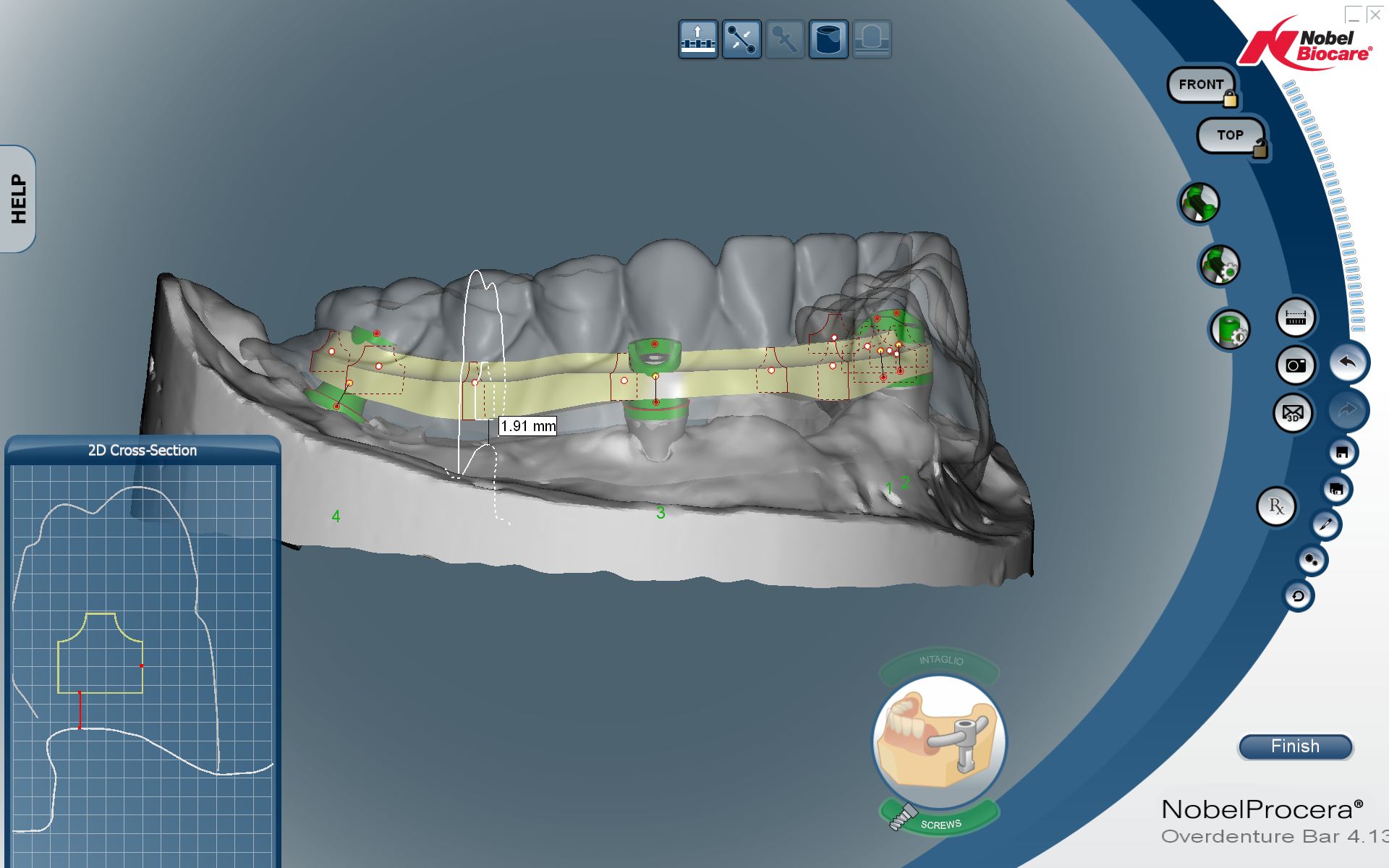This screenshot has height=868, width=1389.
Task: Expand the HELP side panel
Action: point(18,199)
